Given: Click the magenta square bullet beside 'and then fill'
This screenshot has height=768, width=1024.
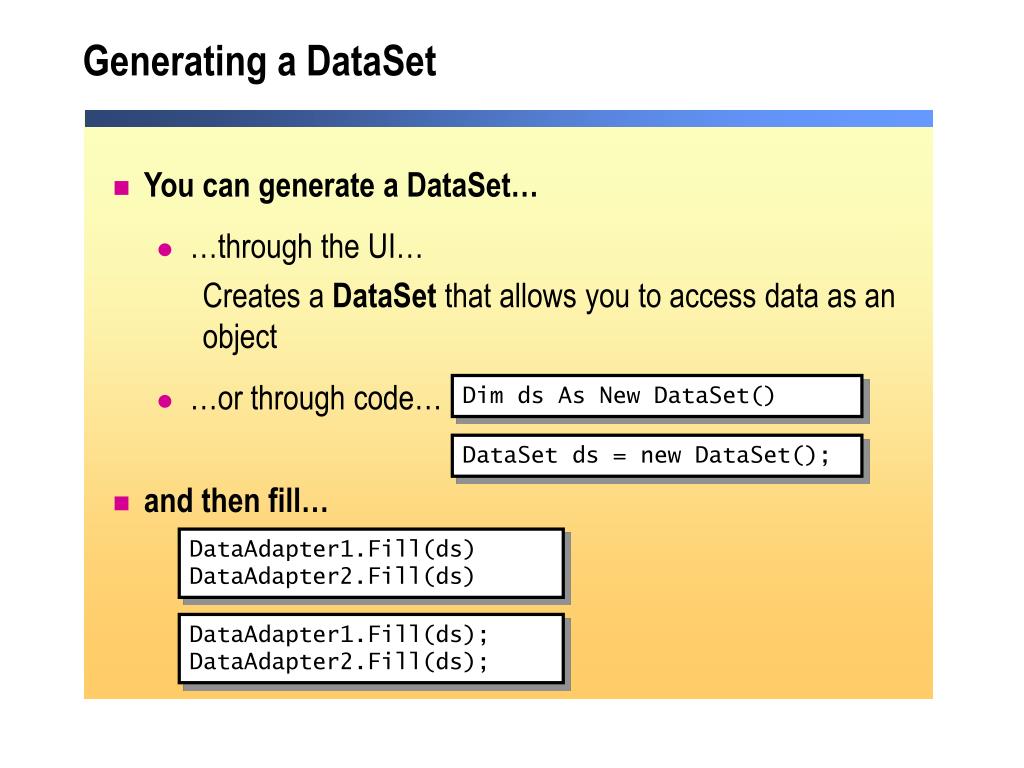Looking at the screenshot, I should tap(121, 503).
